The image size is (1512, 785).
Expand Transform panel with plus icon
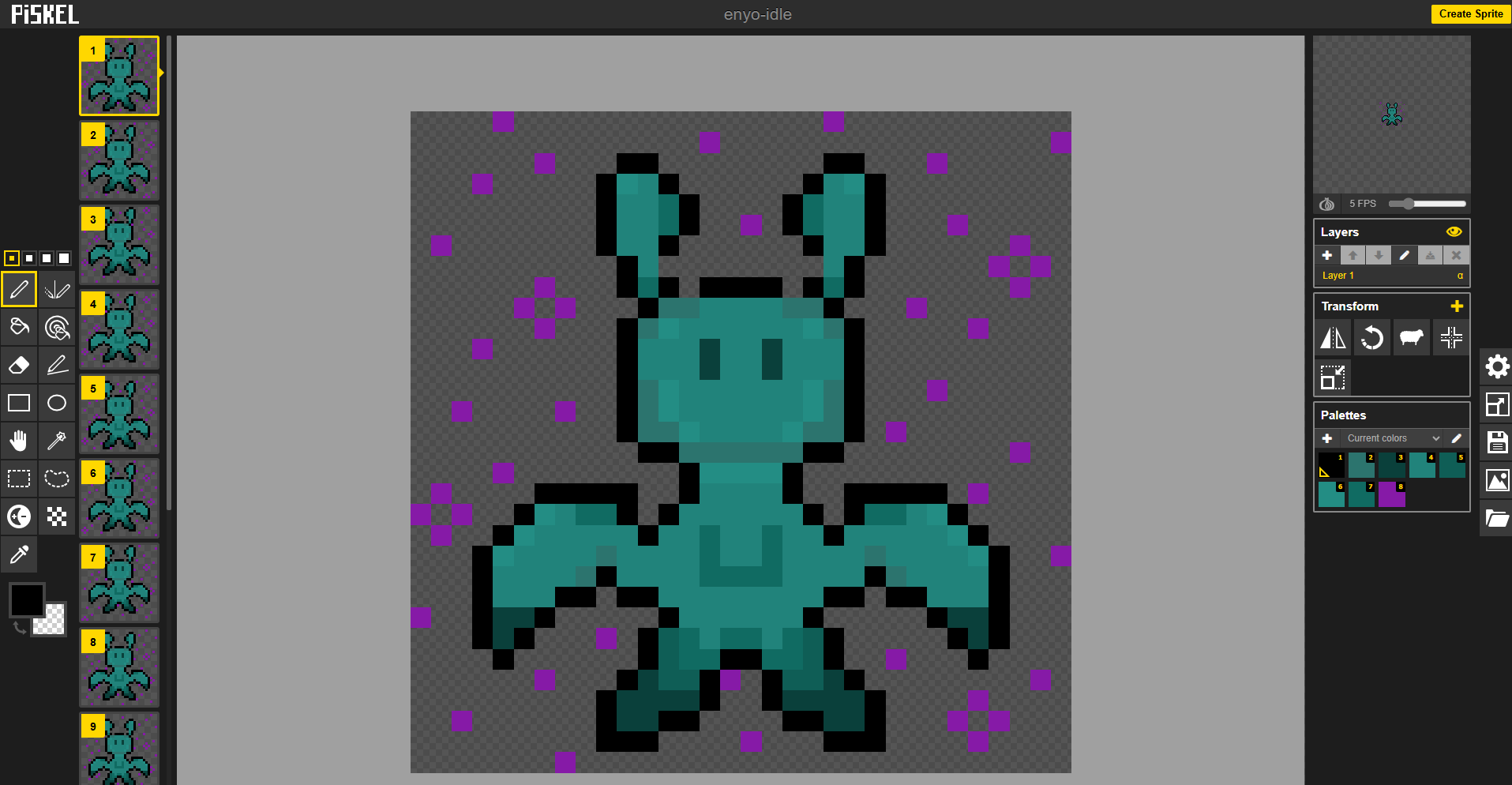coord(1457,306)
